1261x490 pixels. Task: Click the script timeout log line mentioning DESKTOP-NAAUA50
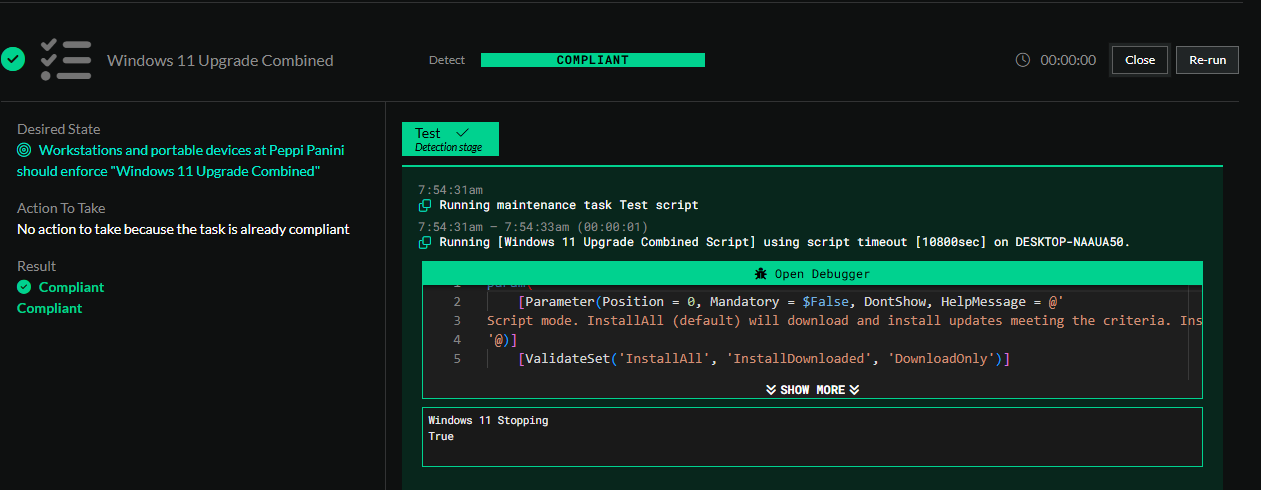[785, 242]
